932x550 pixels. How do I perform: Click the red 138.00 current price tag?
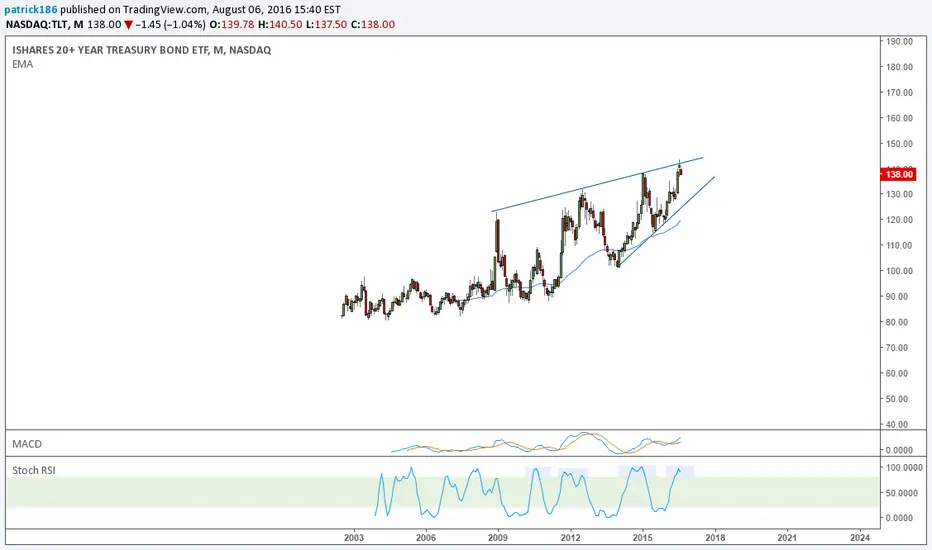coord(899,174)
